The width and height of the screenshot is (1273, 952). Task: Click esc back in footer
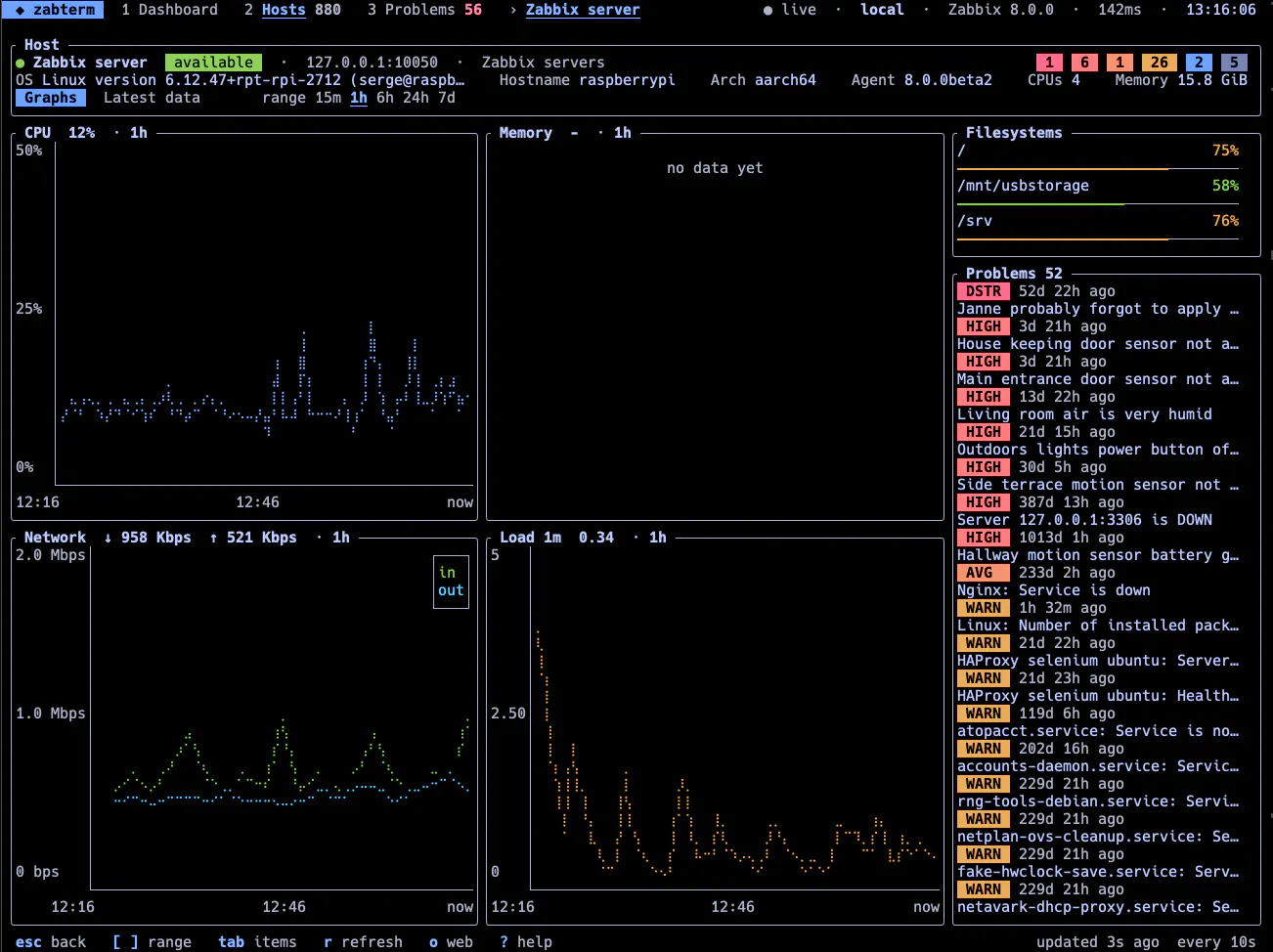51,942
